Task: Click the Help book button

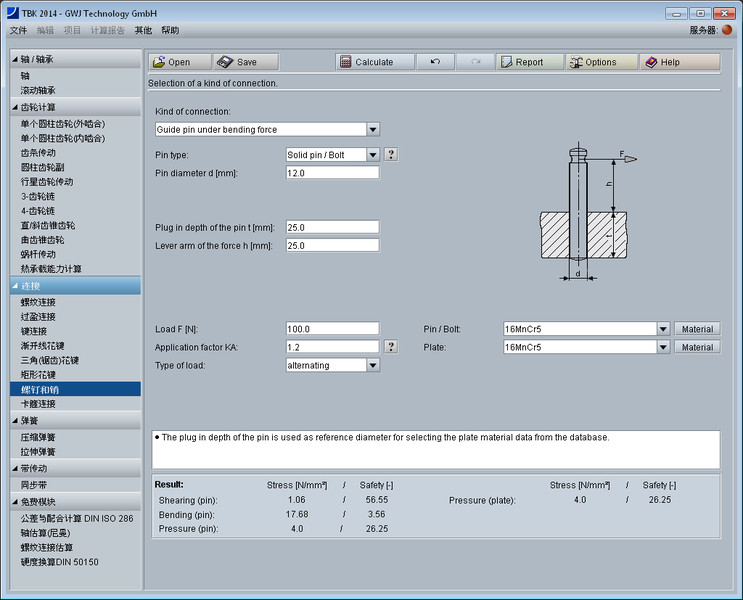Action: 679,62
